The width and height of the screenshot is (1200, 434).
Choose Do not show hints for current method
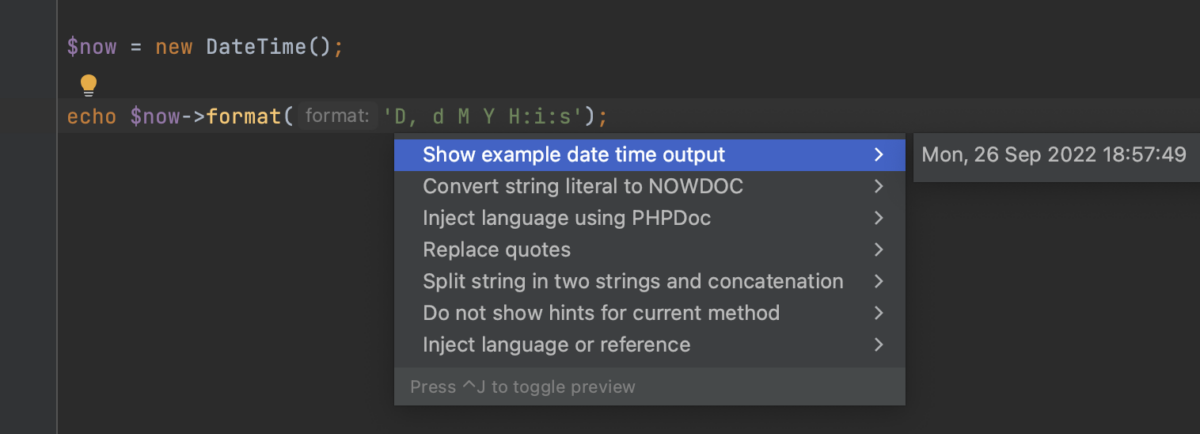[600, 313]
